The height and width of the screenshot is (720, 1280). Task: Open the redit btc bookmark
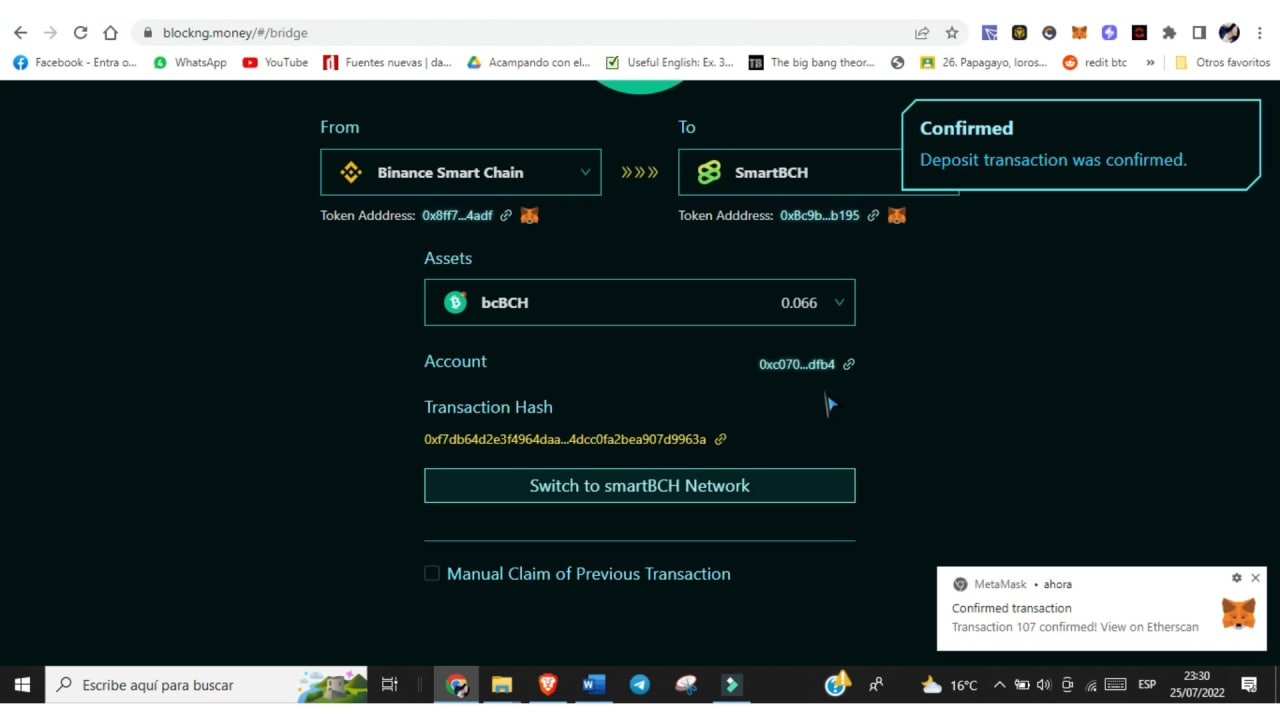click(1095, 62)
